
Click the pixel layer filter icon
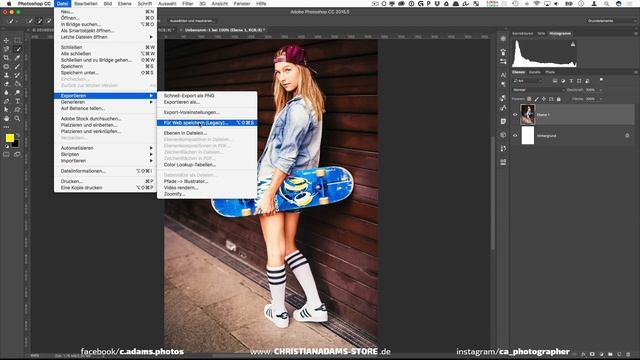pos(555,81)
